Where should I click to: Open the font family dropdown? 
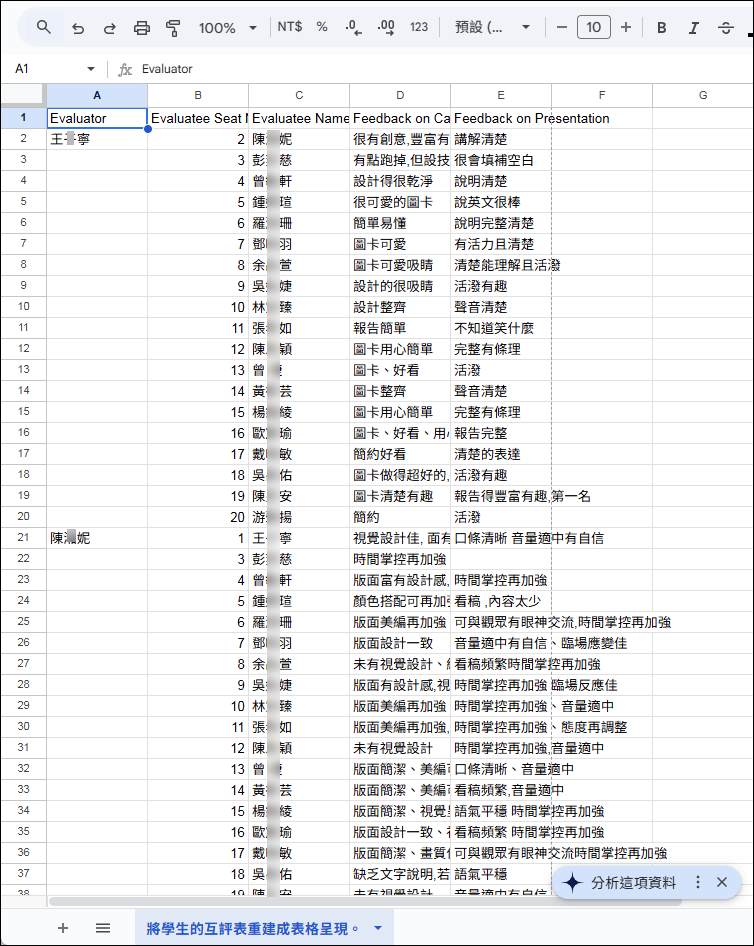[x=492, y=27]
